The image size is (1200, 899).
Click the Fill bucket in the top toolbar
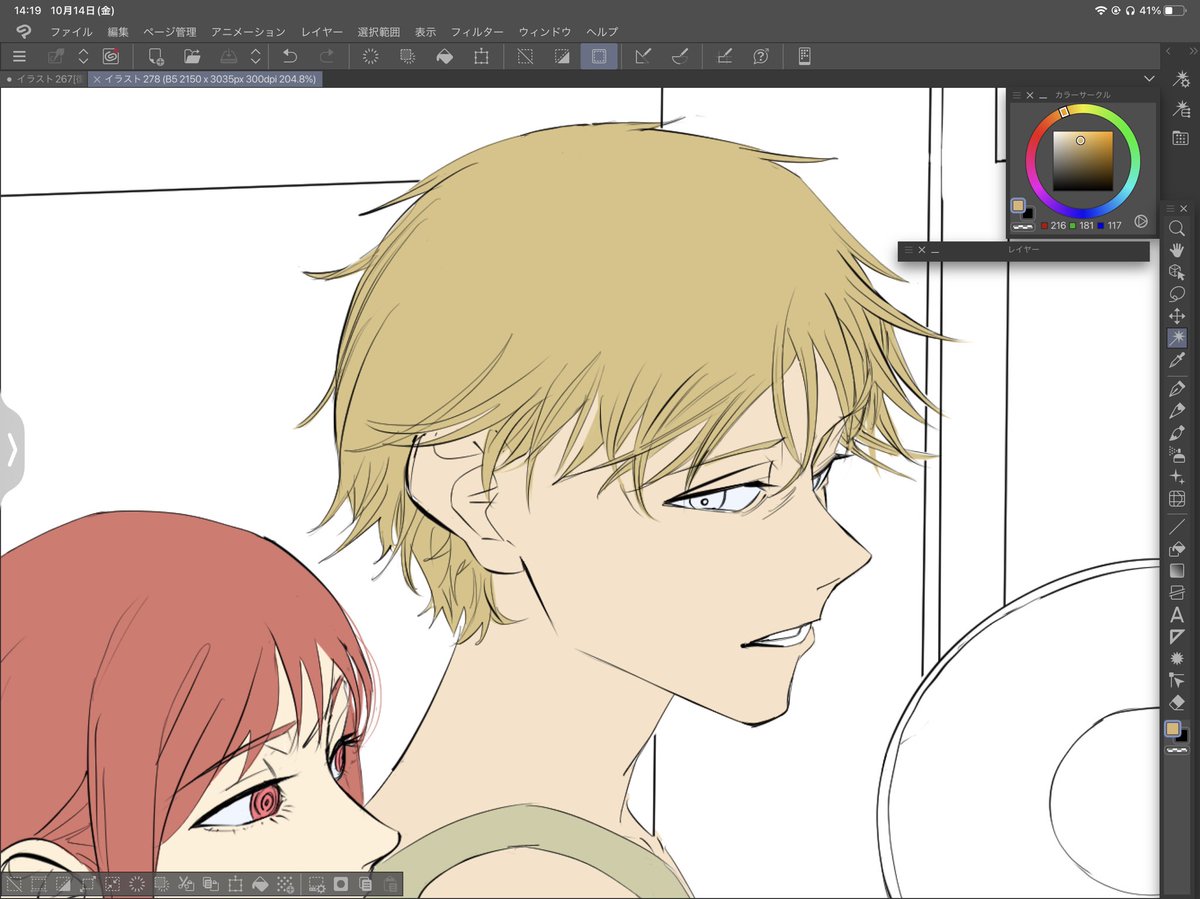444,57
